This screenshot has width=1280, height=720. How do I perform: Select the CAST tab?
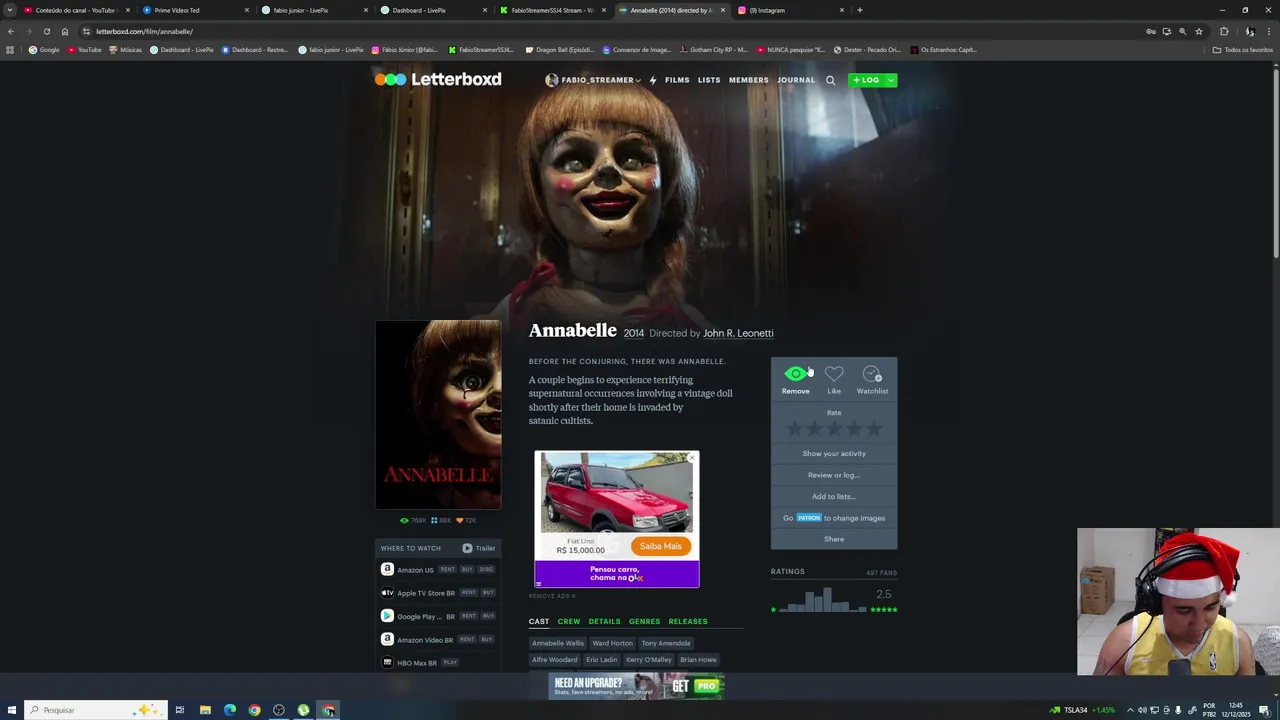pos(539,621)
